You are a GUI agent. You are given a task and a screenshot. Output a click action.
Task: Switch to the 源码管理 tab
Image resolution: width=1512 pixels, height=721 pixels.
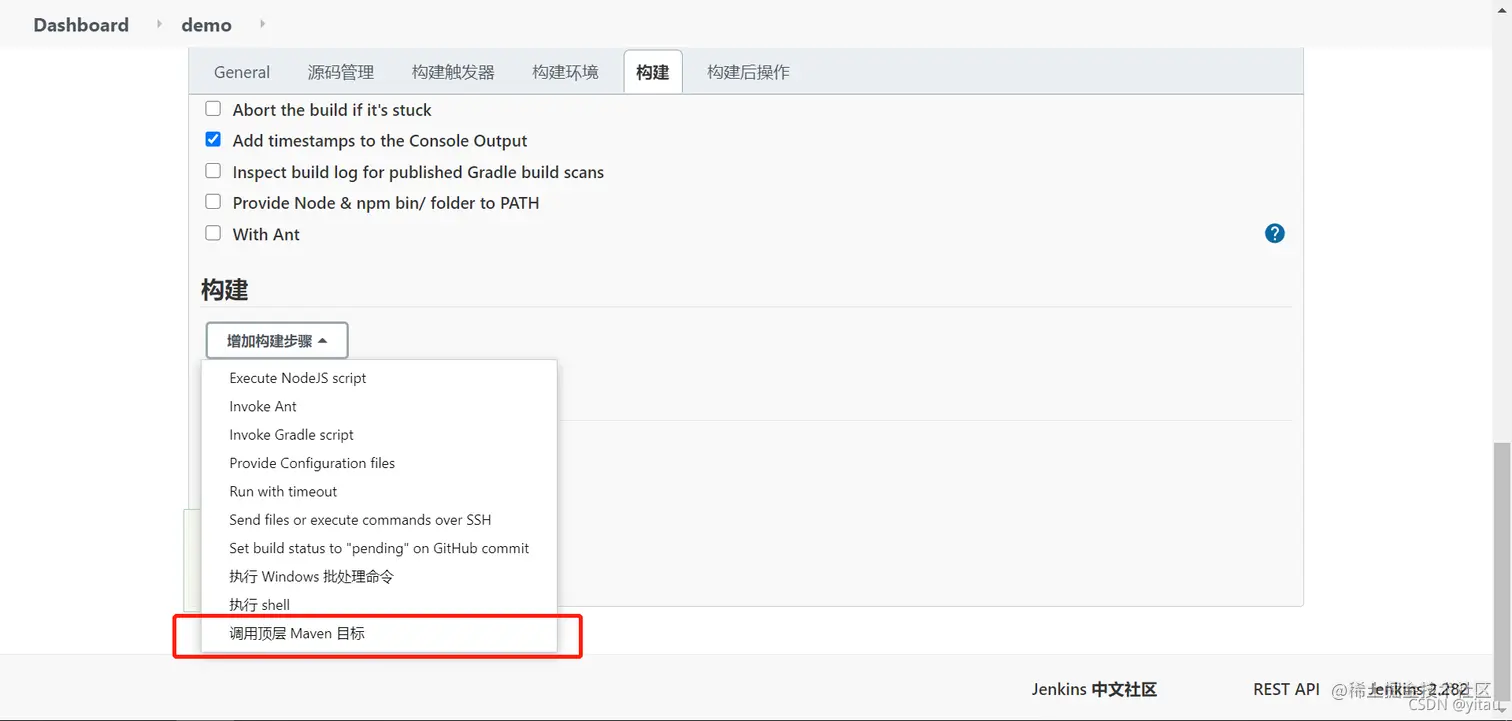coord(341,72)
